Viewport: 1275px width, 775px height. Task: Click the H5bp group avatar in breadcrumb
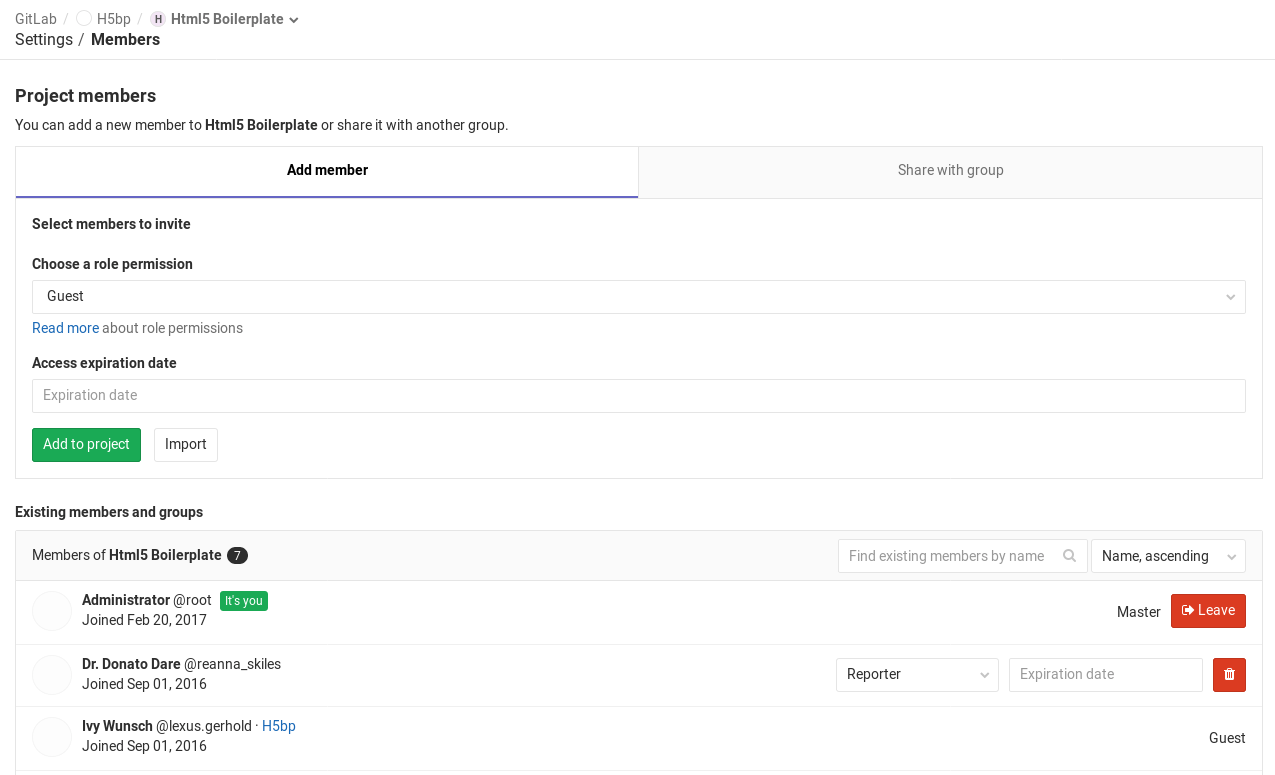point(84,19)
